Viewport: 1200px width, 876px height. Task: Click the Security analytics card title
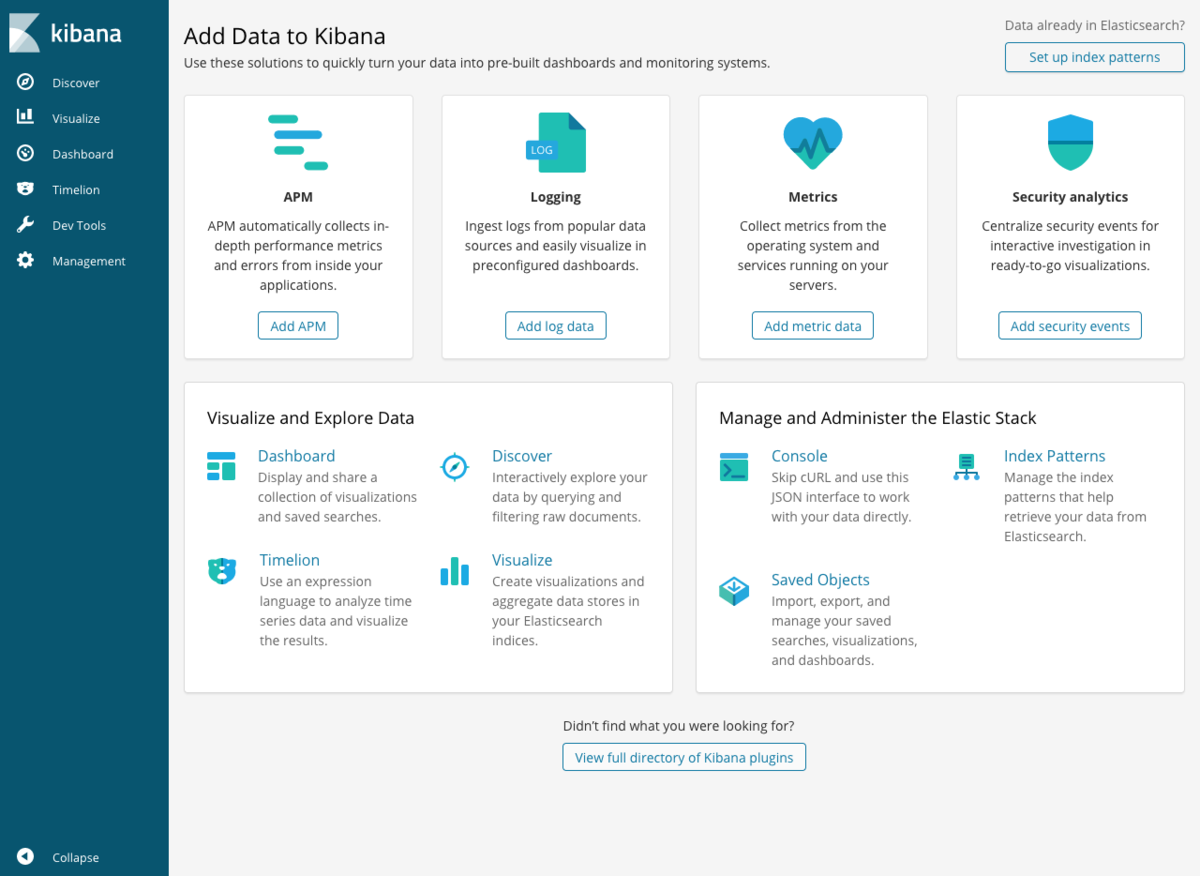click(1070, 197)
